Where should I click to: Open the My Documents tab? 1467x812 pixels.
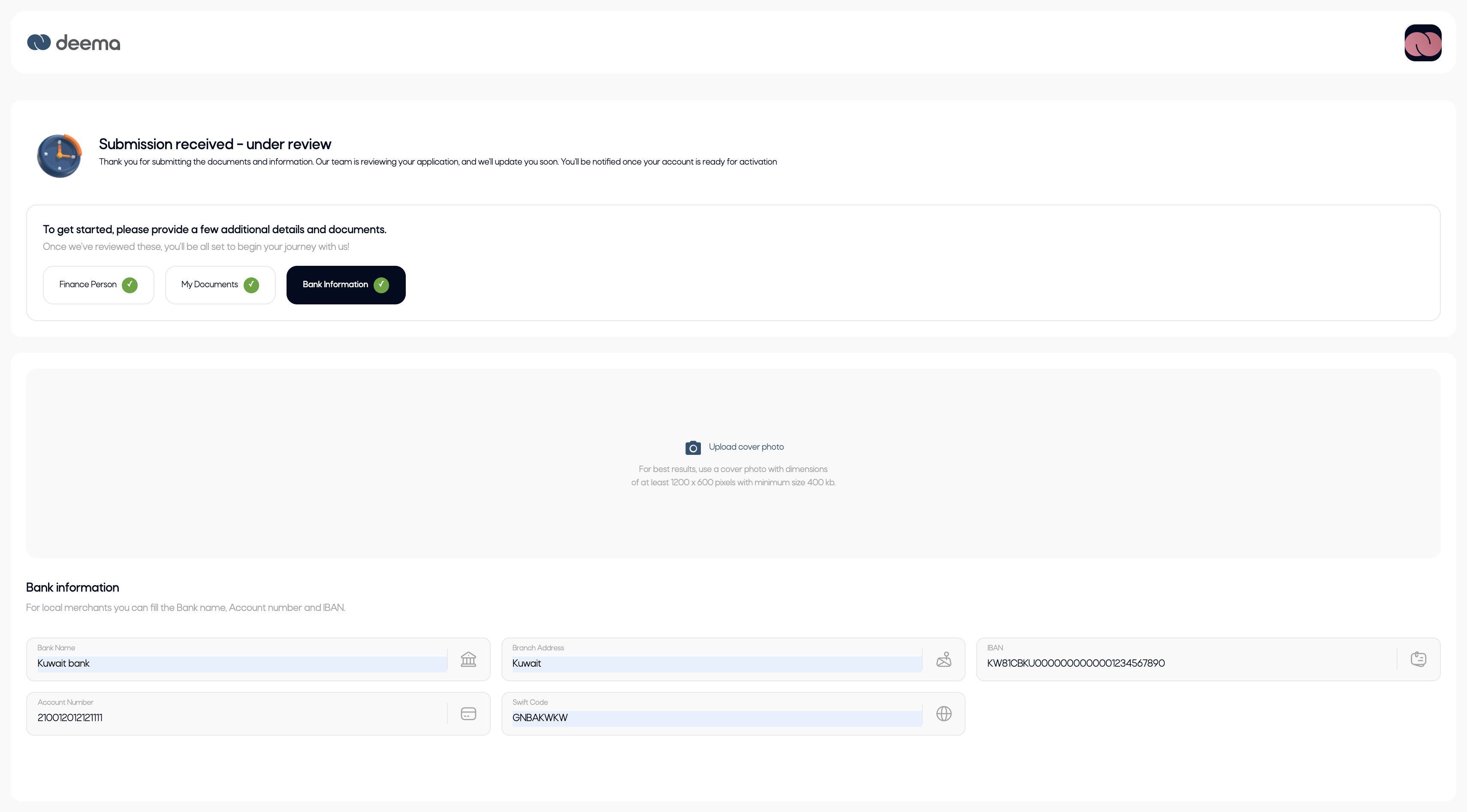click(210, 285)
